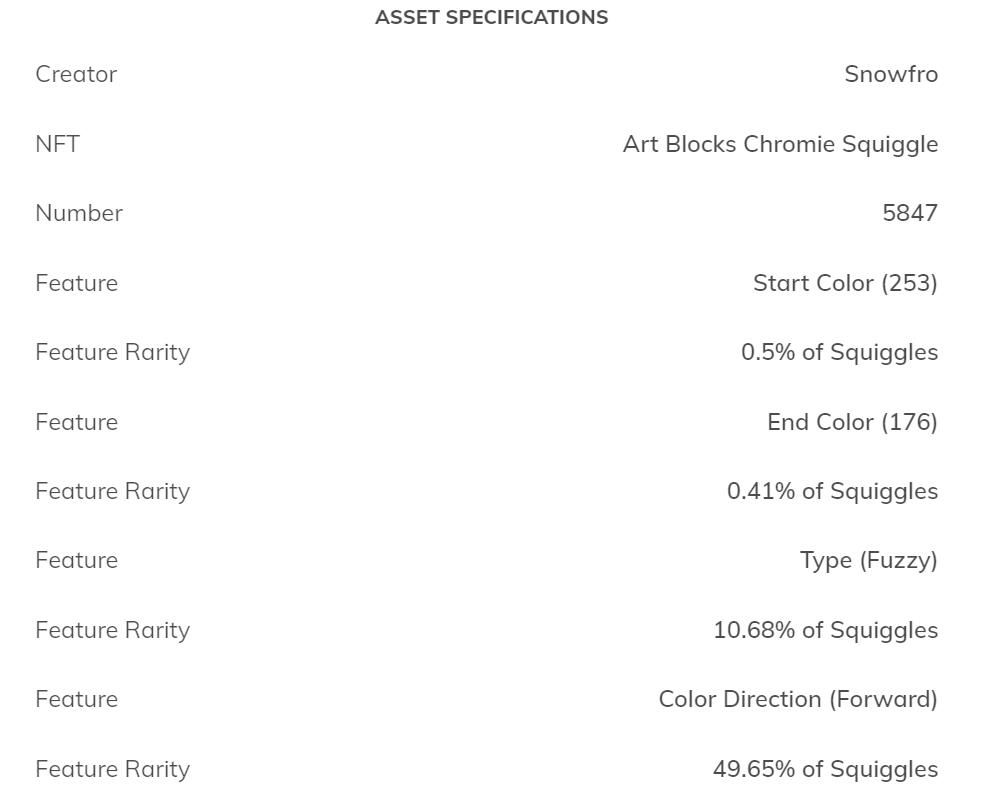Screen dimensions: 984x787
Task: Click the Art Blocks Chromie Squiggle text
Action: click(780, 144)
